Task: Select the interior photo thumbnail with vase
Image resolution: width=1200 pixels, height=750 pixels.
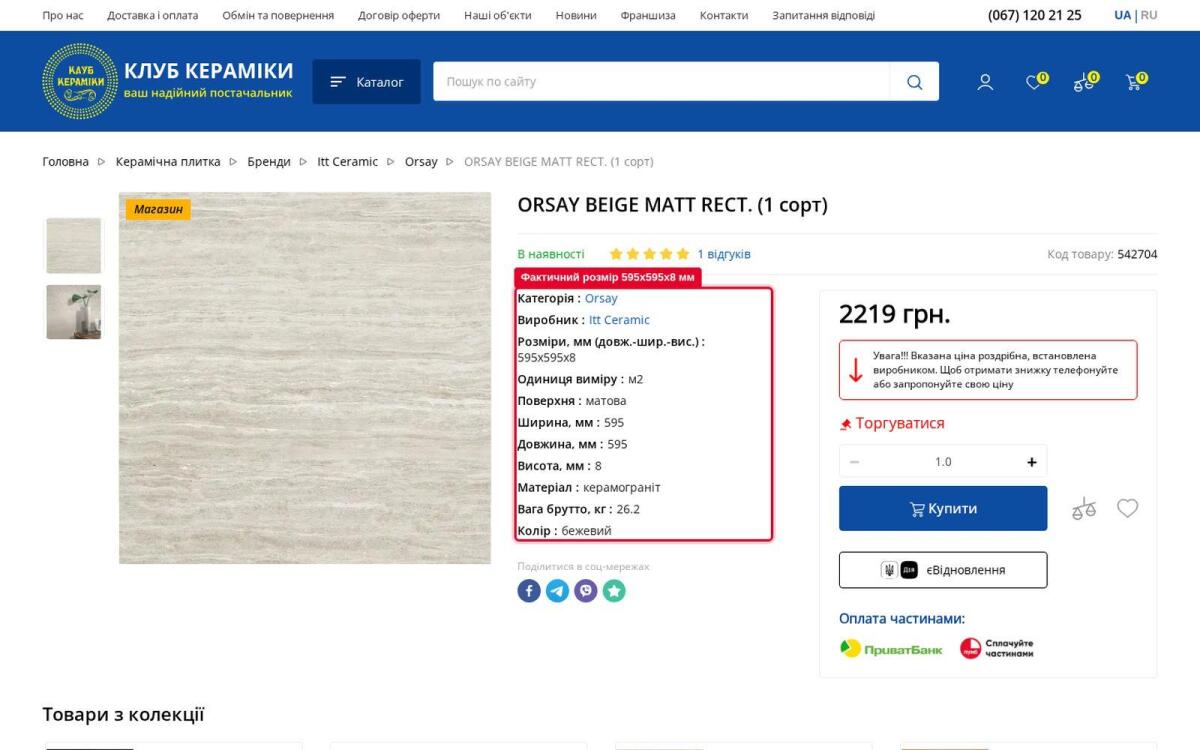Action: click(73, 312)
